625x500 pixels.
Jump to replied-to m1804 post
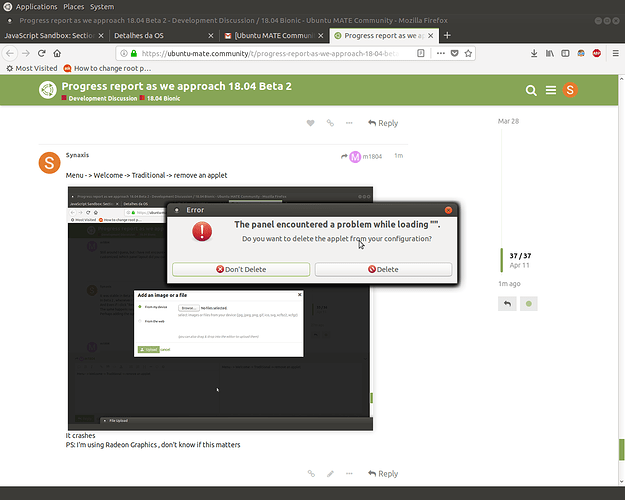point(362,156)
